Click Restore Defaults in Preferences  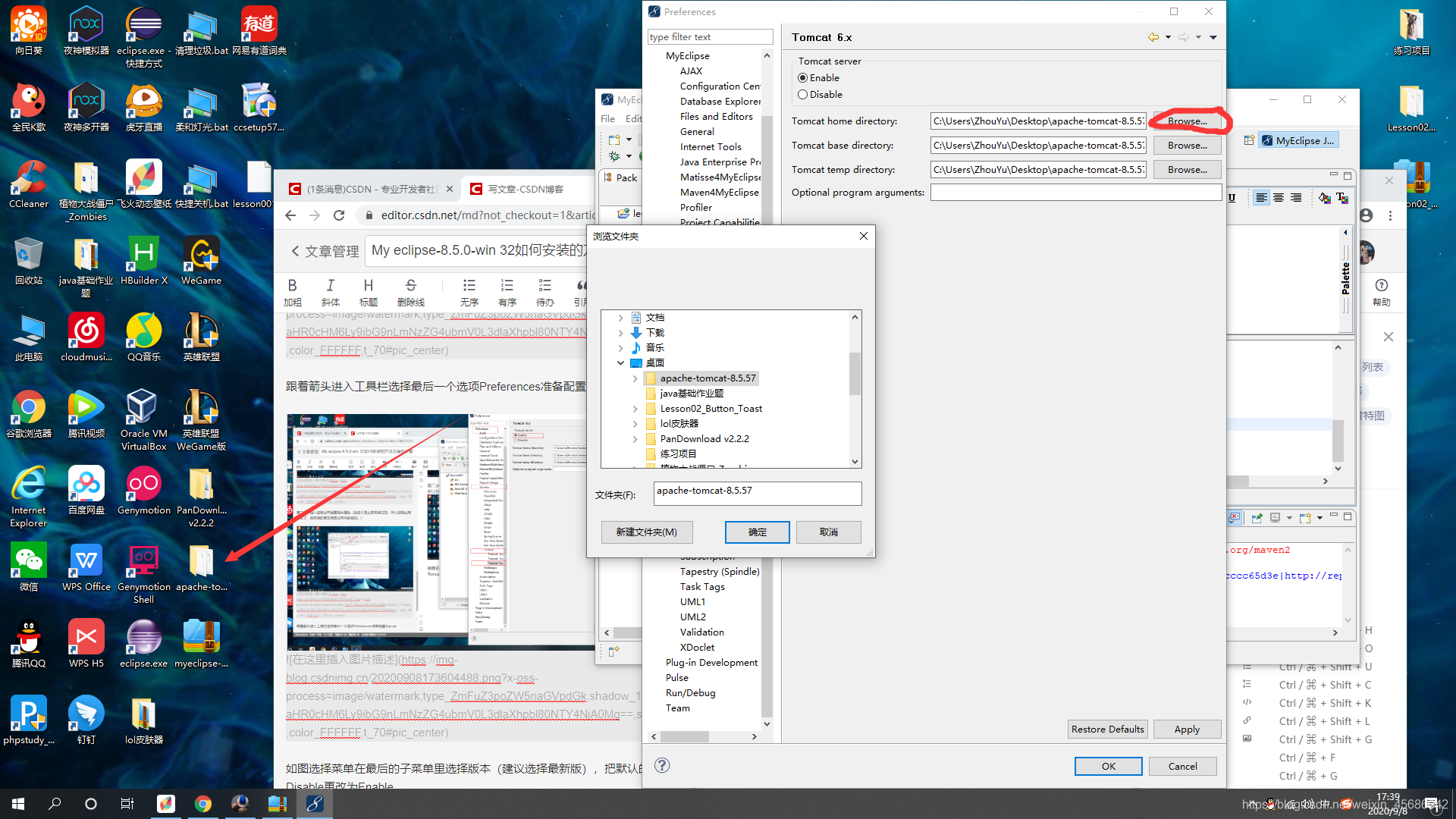tap(1107, 729)
